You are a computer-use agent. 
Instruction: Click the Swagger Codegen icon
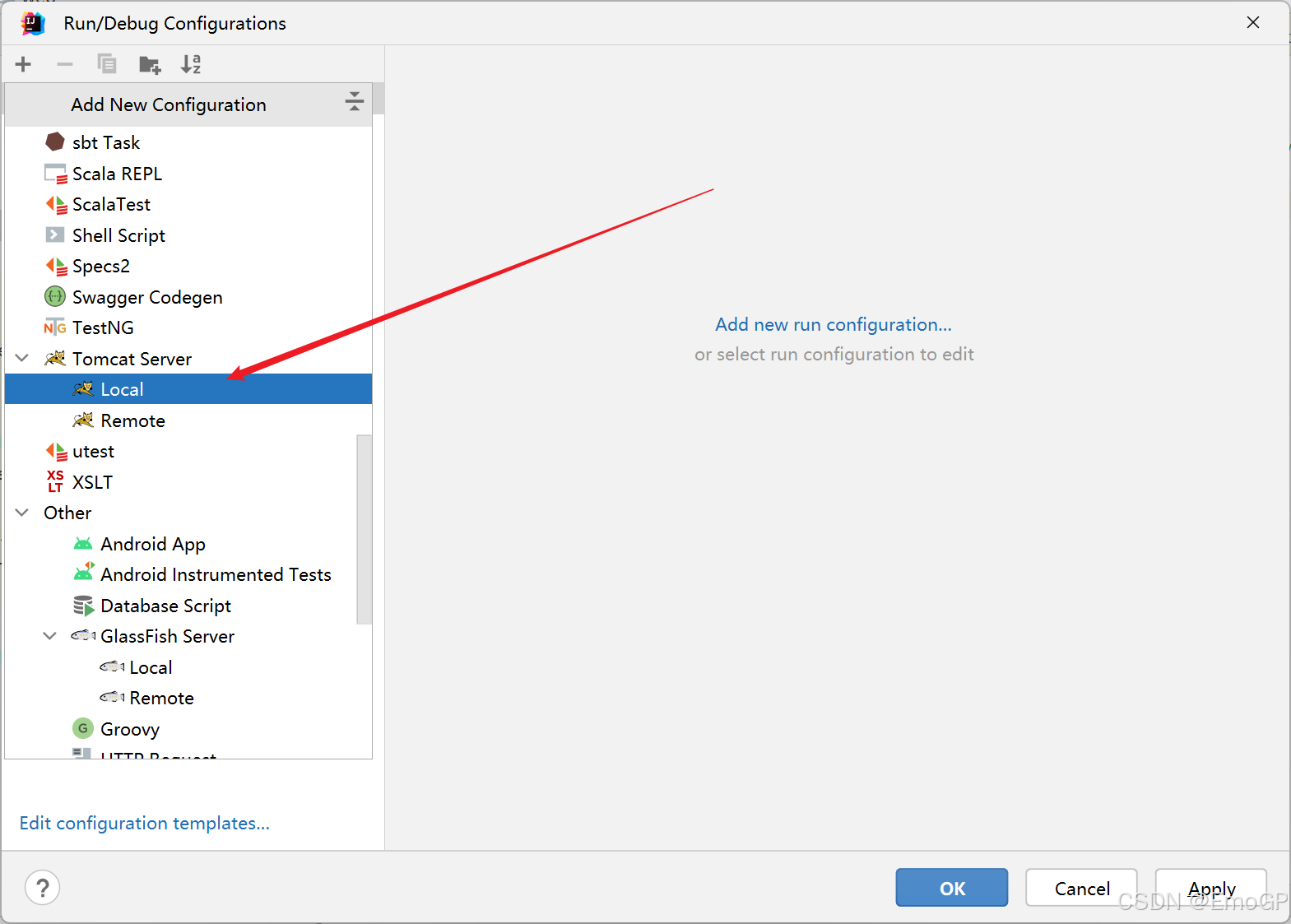55,296
